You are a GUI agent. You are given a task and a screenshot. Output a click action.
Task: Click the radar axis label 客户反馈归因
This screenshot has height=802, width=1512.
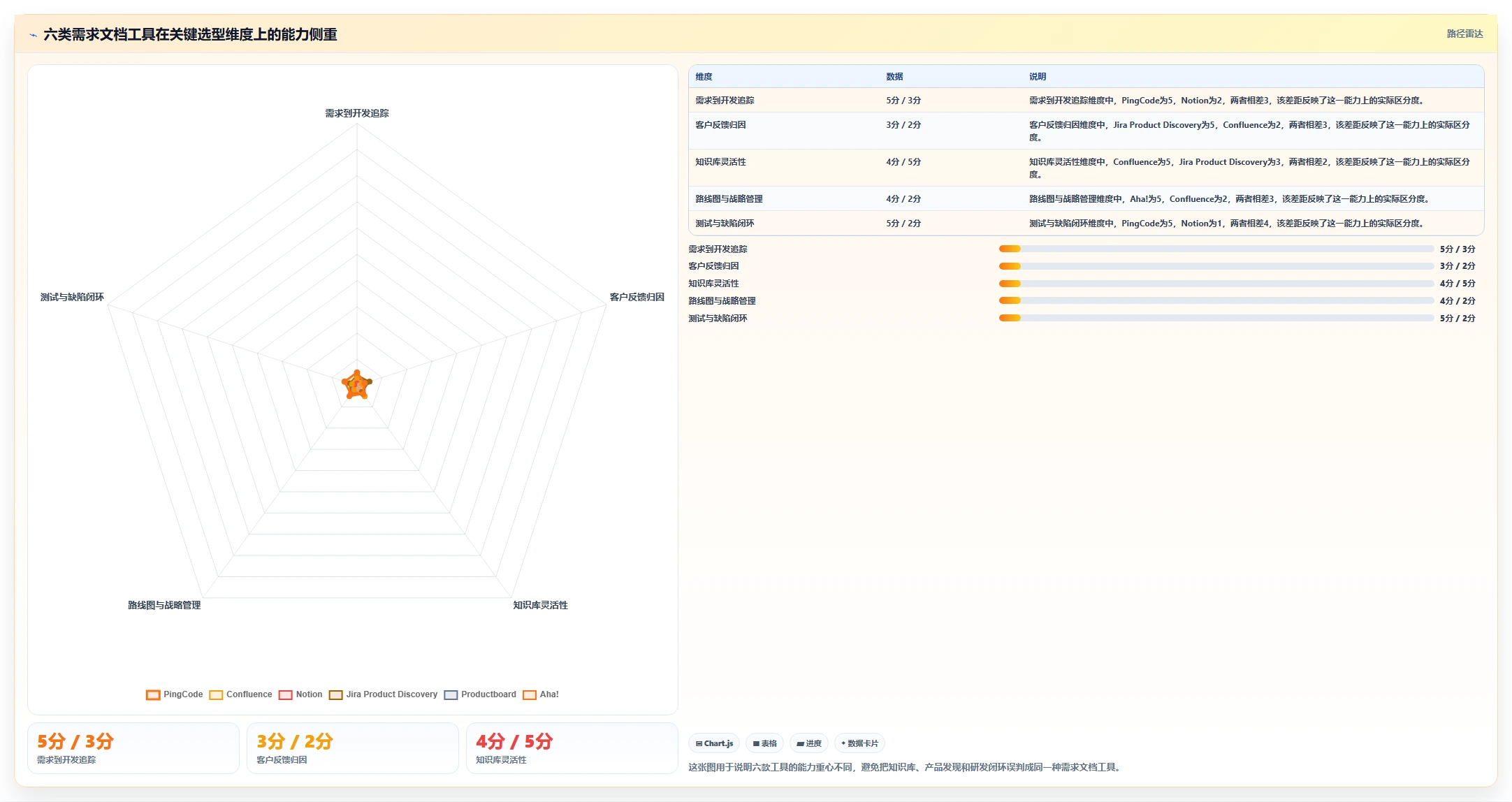(637, 297)
